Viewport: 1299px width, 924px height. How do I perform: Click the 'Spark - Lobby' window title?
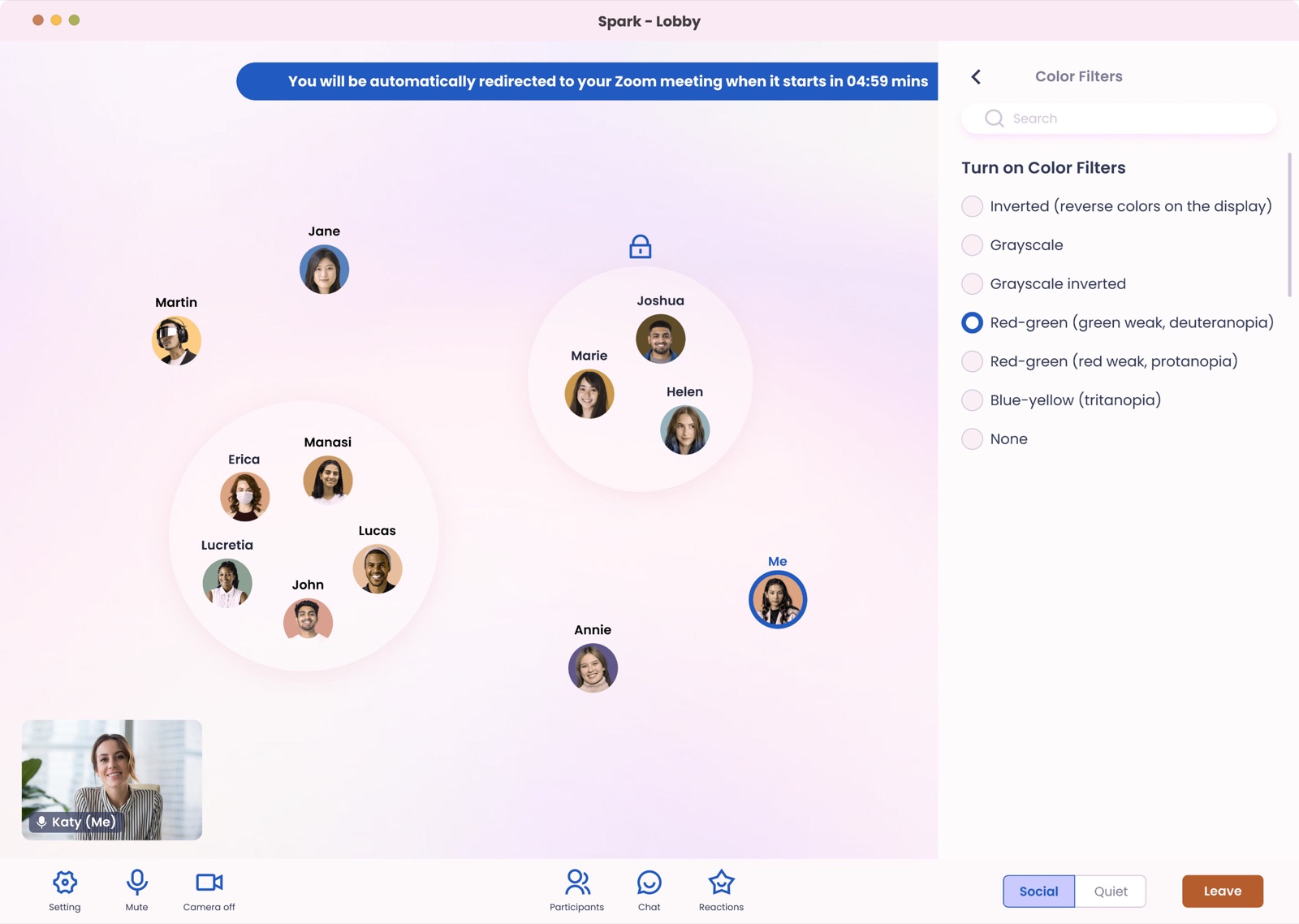click(x=649, y=21)
